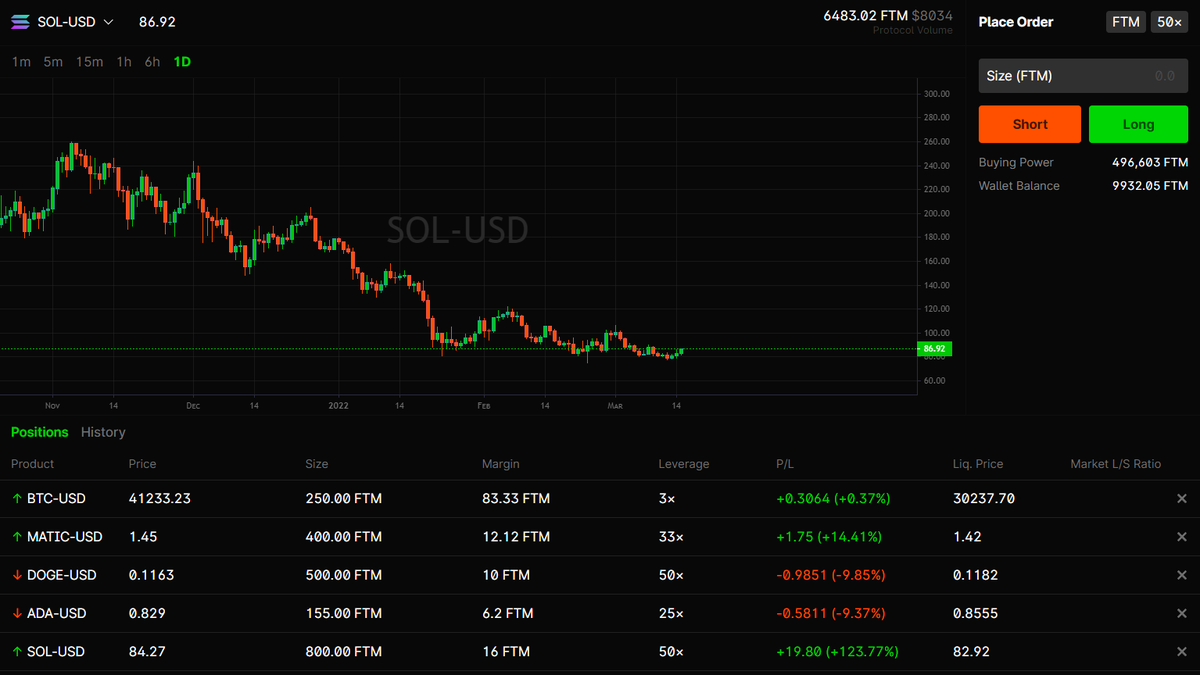
Task: Click the FTM currency button
Action: 1126,22
